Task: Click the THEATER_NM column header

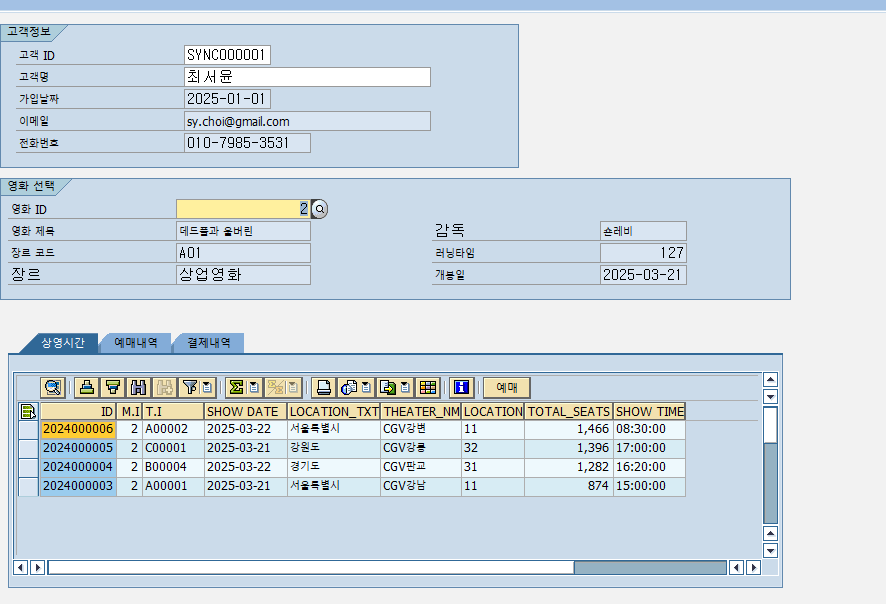Action: pyautogui.click(x=421, y=411)
